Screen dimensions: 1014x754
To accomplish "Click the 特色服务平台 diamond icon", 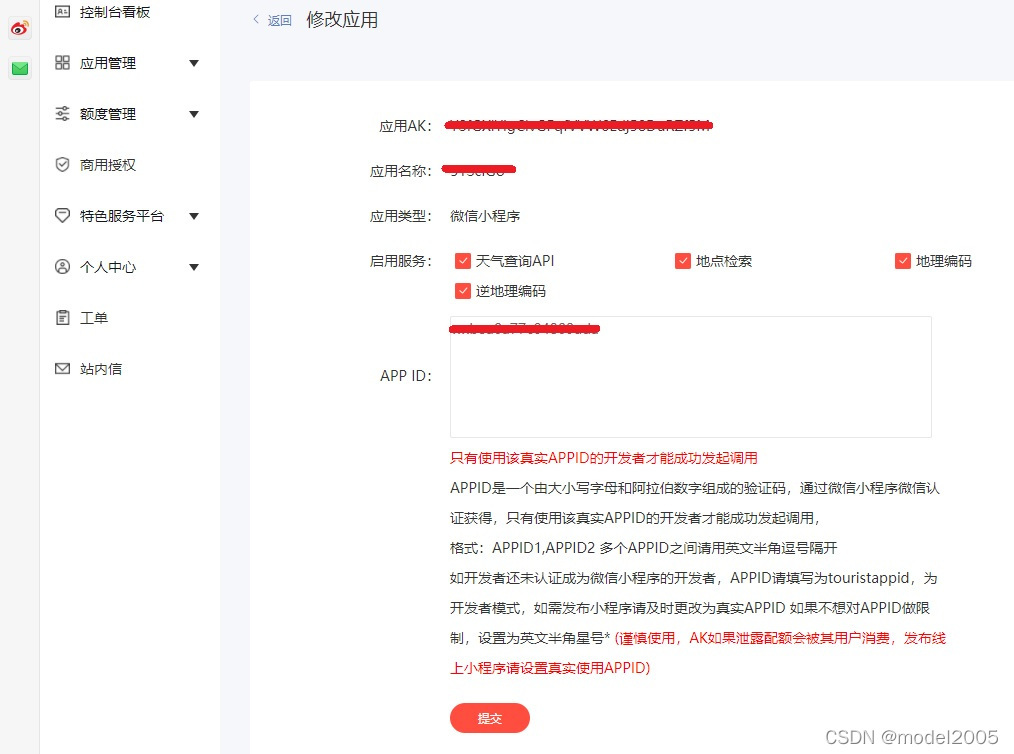I will point(62,215).
